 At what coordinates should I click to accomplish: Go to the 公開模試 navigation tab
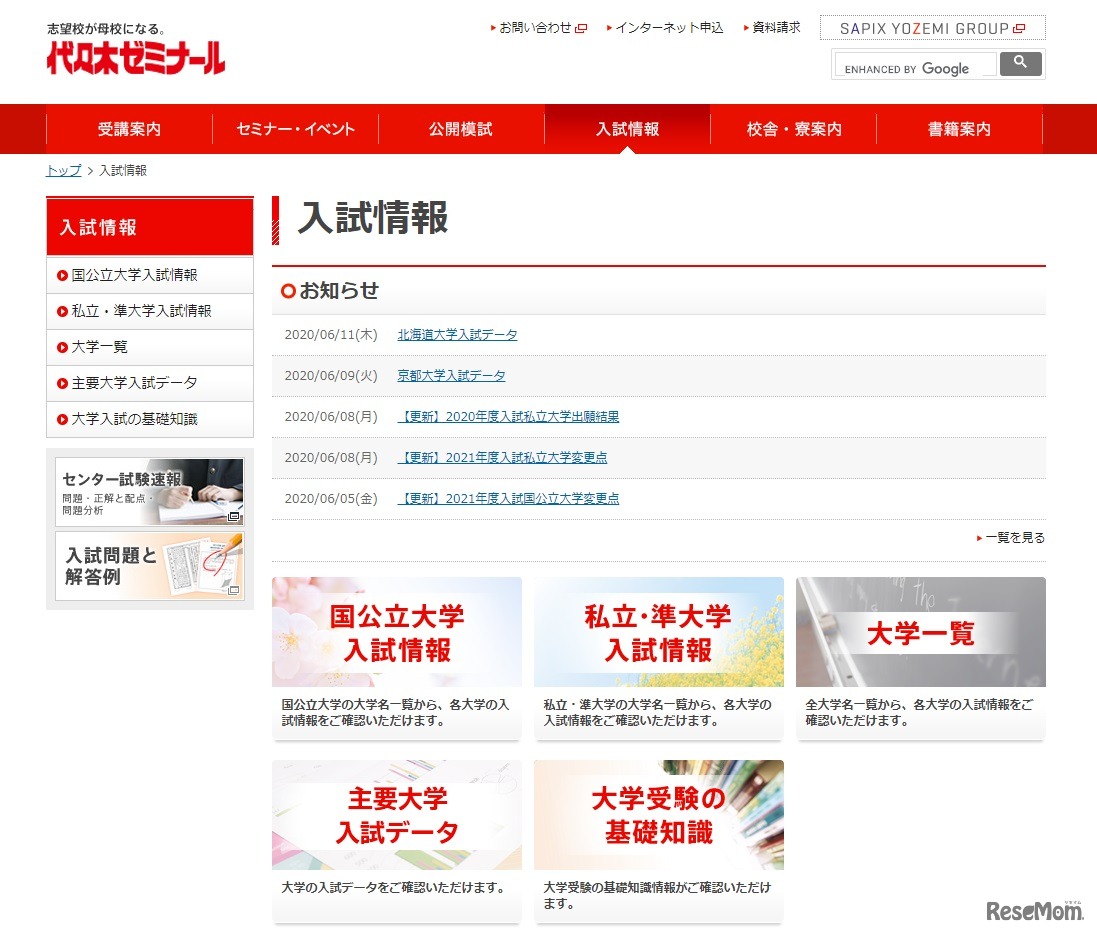pos(461,129)
